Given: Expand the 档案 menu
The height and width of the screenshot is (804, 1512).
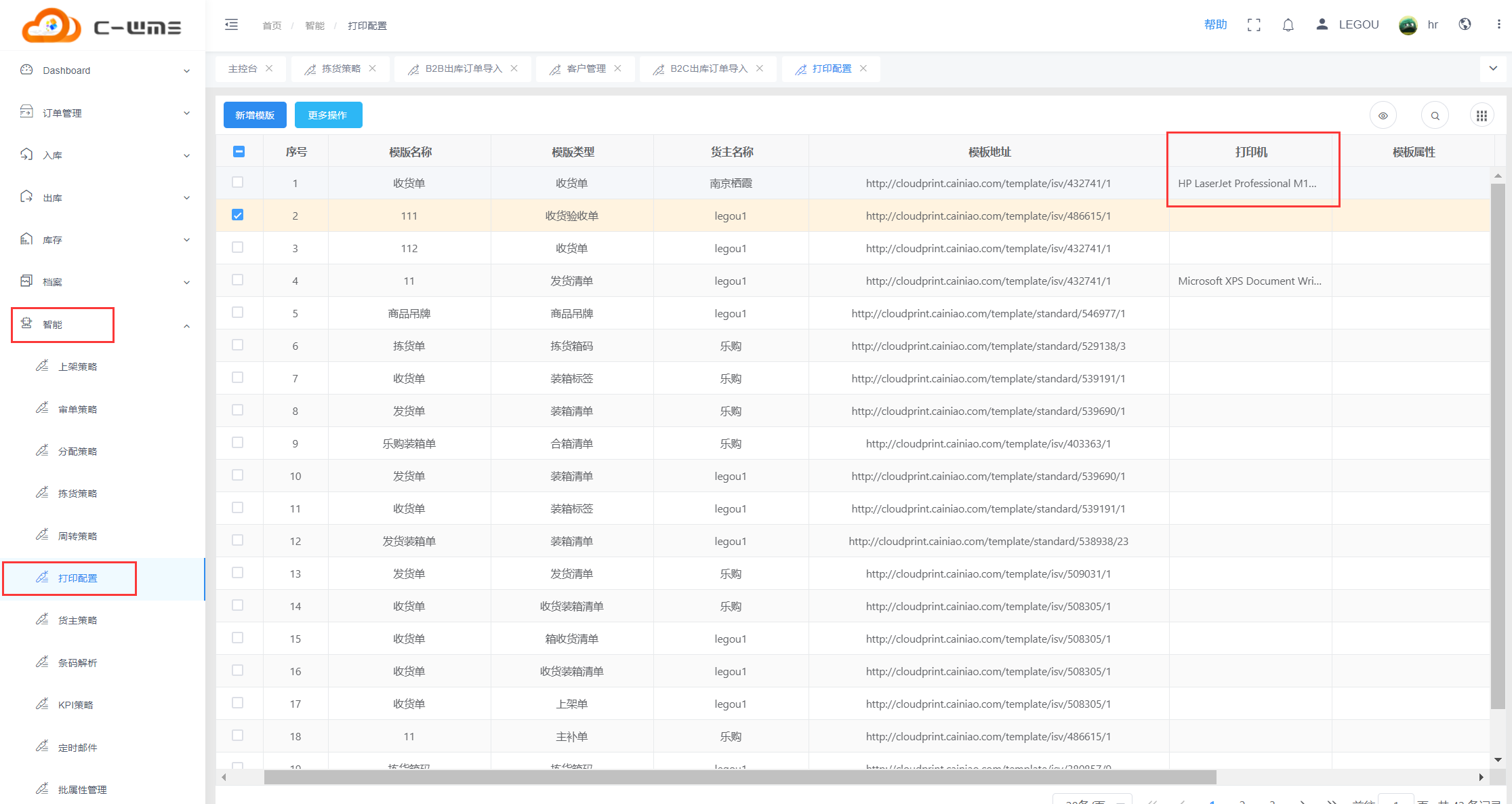Looking at the screenshot, I should point(103,282).
